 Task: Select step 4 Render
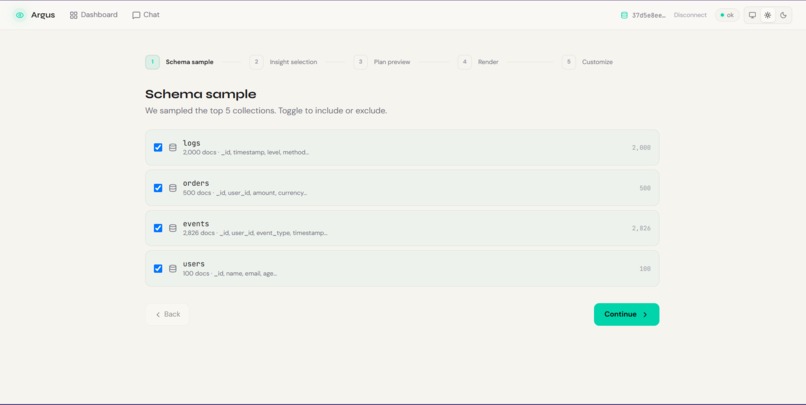[x=478, y=62]
